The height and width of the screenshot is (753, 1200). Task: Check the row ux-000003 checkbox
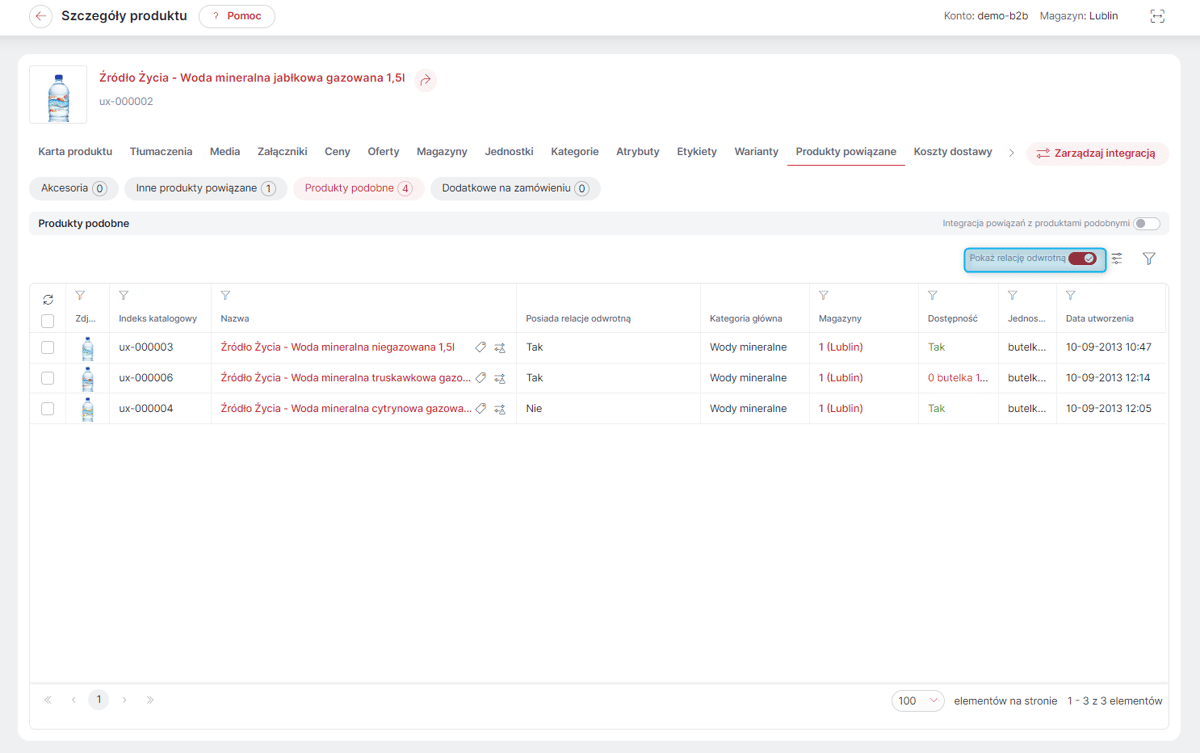(x=47, y=348)
